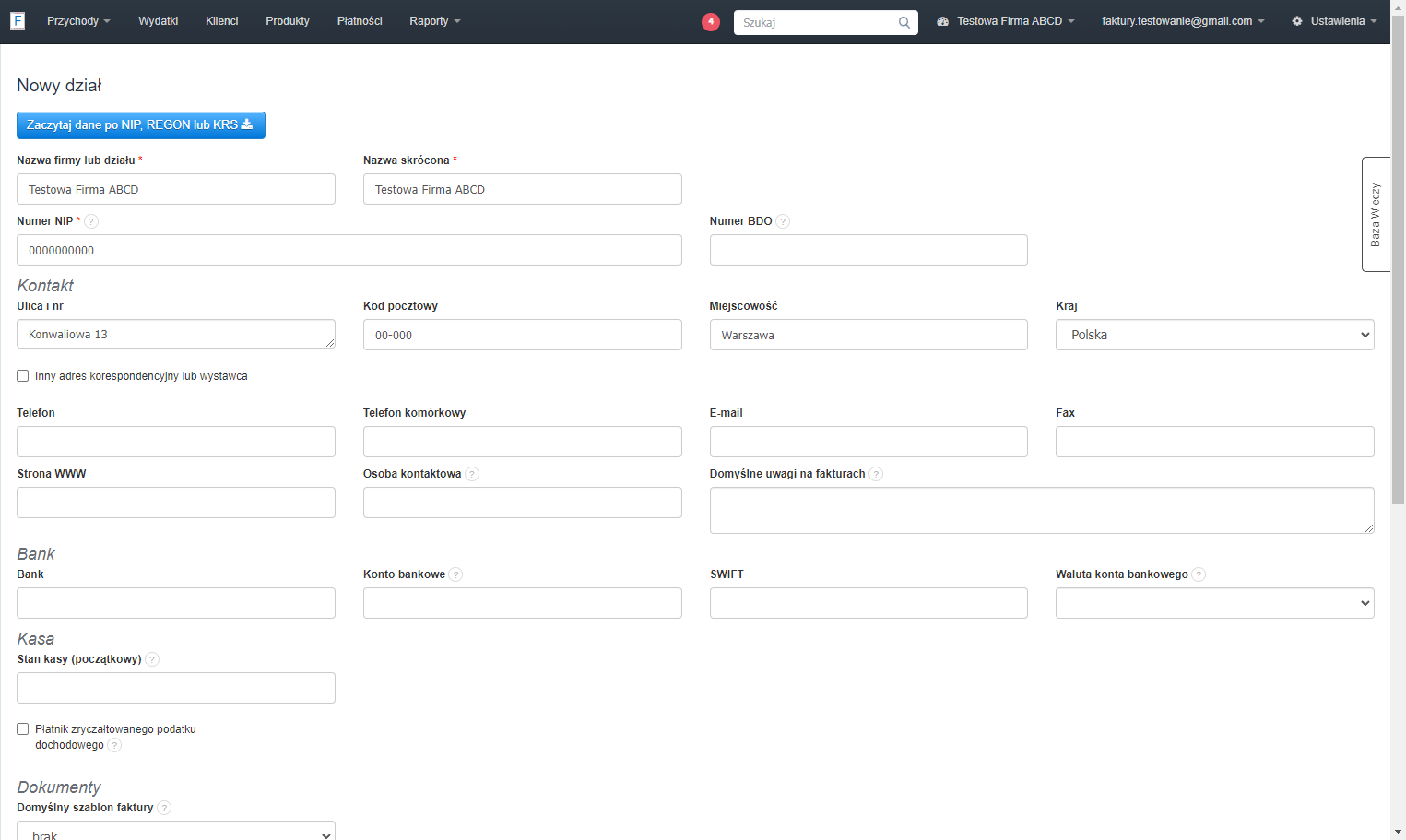Expand the Raporty menu
1406x840 pixels.
pyautogui.click(x=435, y=21)
